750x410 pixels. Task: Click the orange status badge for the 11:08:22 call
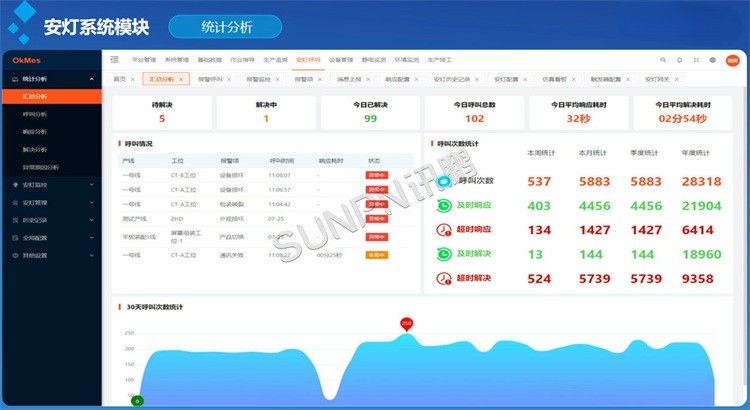click(377, 255)
